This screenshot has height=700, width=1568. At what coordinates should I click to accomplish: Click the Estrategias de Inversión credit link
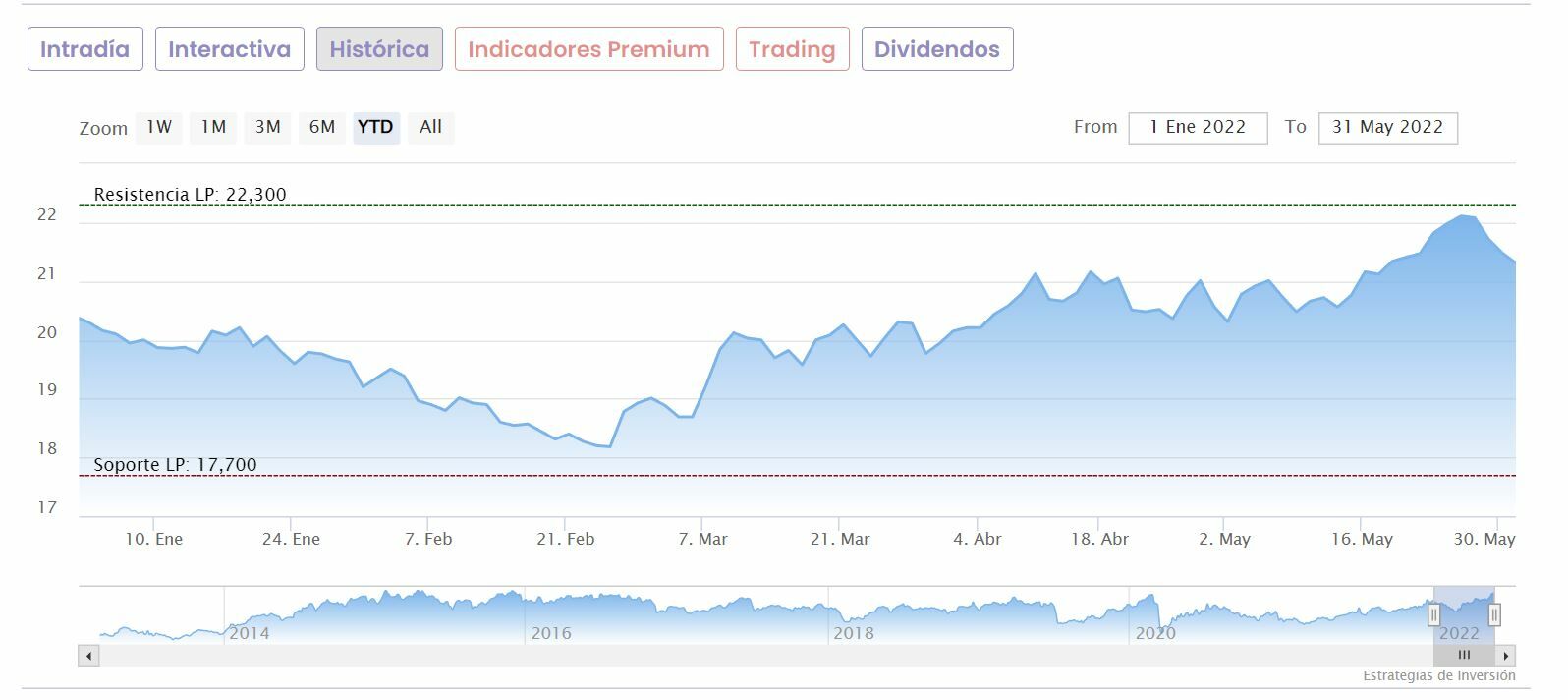pos(1438,676)
